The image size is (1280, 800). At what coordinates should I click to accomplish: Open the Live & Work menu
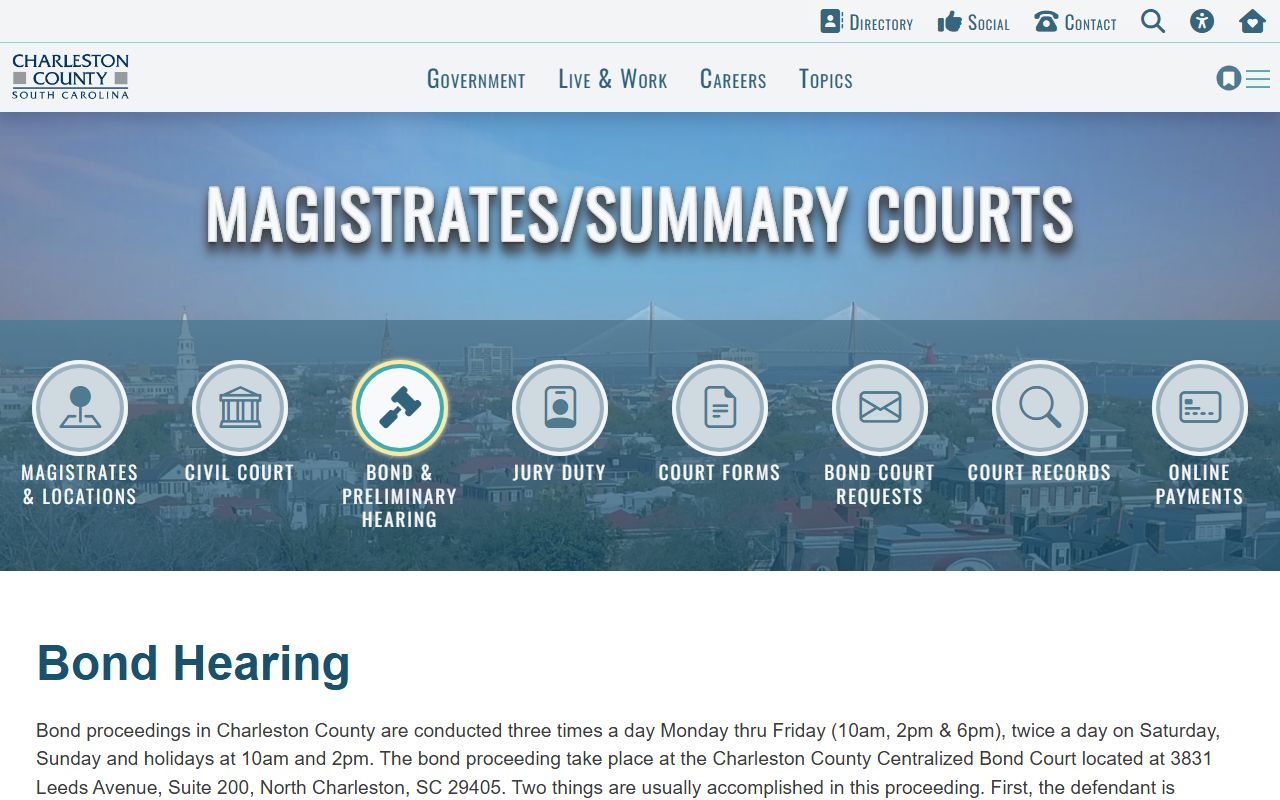tap(612, 80)
